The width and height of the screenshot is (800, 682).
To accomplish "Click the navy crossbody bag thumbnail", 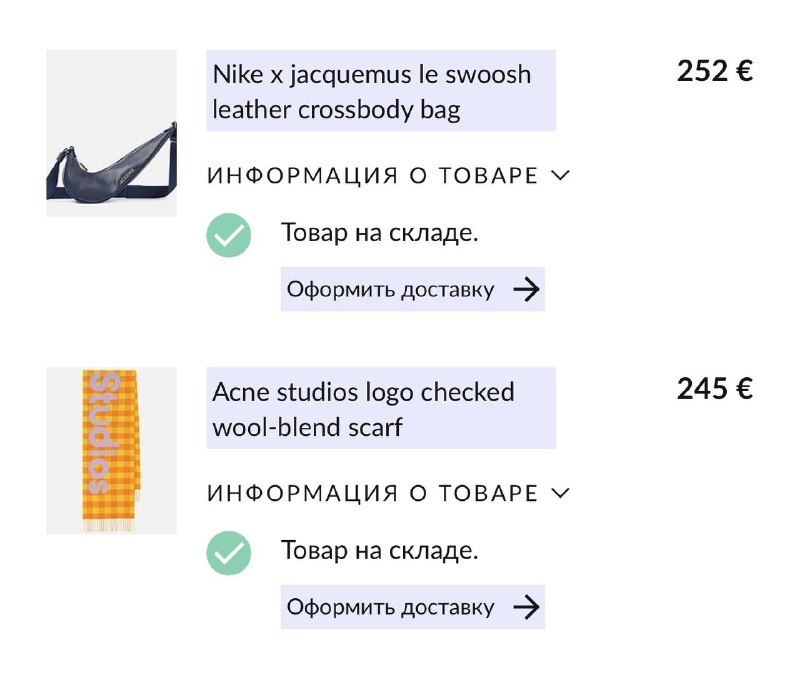I will tap(112, 133).
